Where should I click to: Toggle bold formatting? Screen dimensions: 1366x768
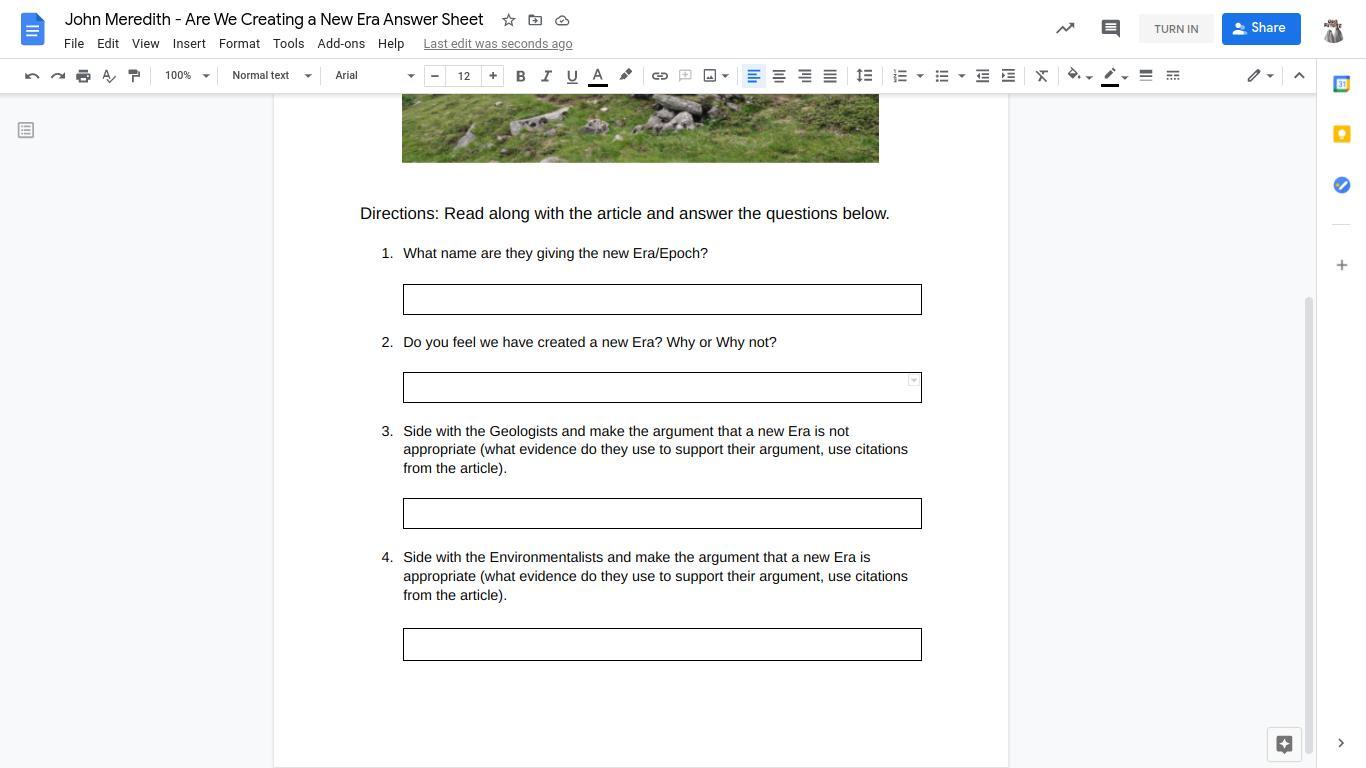pos(520,76)
